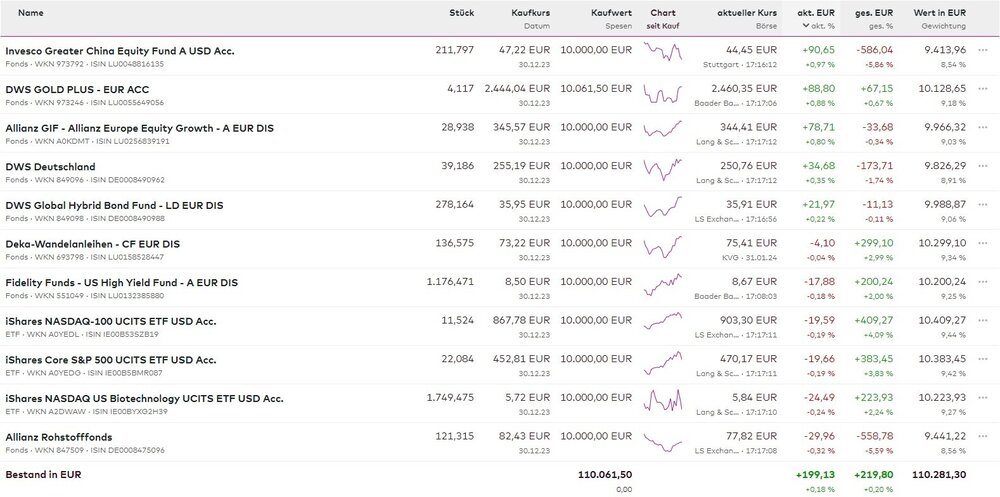Open the Invesco Greater China row chart

(663, 56)
